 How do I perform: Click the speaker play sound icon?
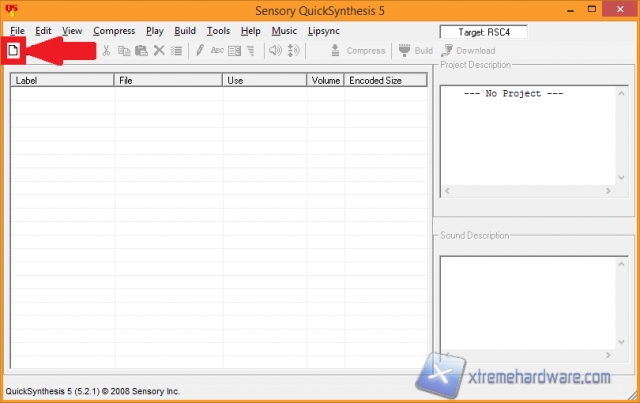point(276,50)
